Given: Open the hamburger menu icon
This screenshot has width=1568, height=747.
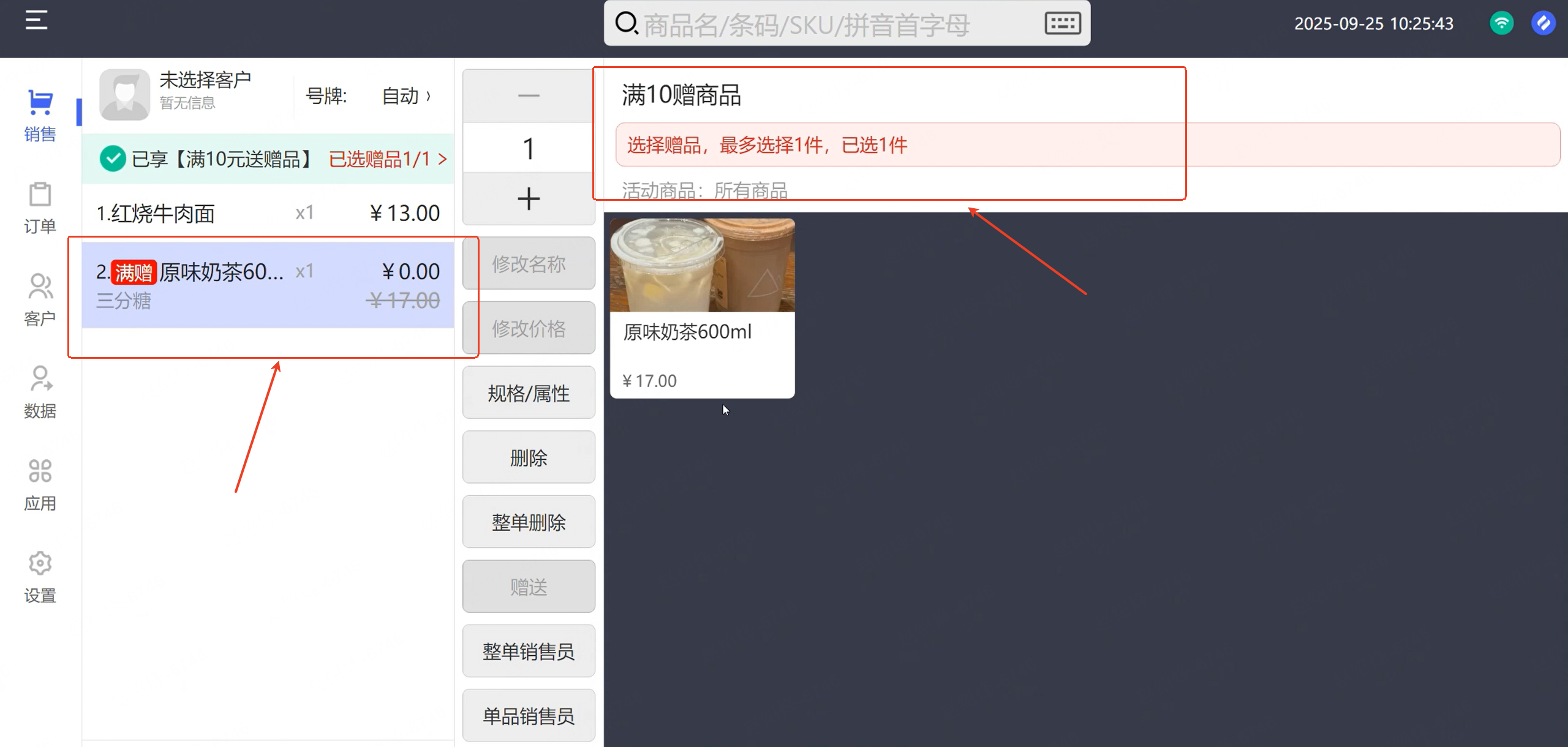Looking at the screenshot, I should (x=36, y=20).
